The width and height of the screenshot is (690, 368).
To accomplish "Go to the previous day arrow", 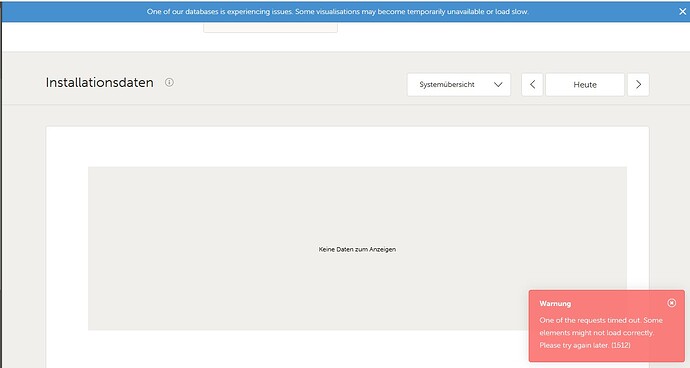I will [532, 85].
